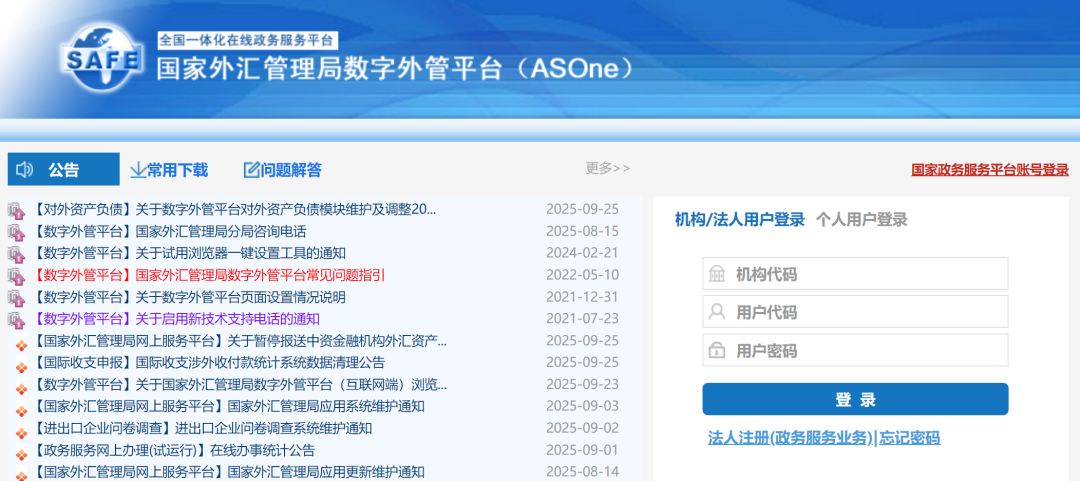Open notice 在线办事统计公告
Image resolution: width=1080 pixels, height=481 pixels.
[x=173, y=451]
